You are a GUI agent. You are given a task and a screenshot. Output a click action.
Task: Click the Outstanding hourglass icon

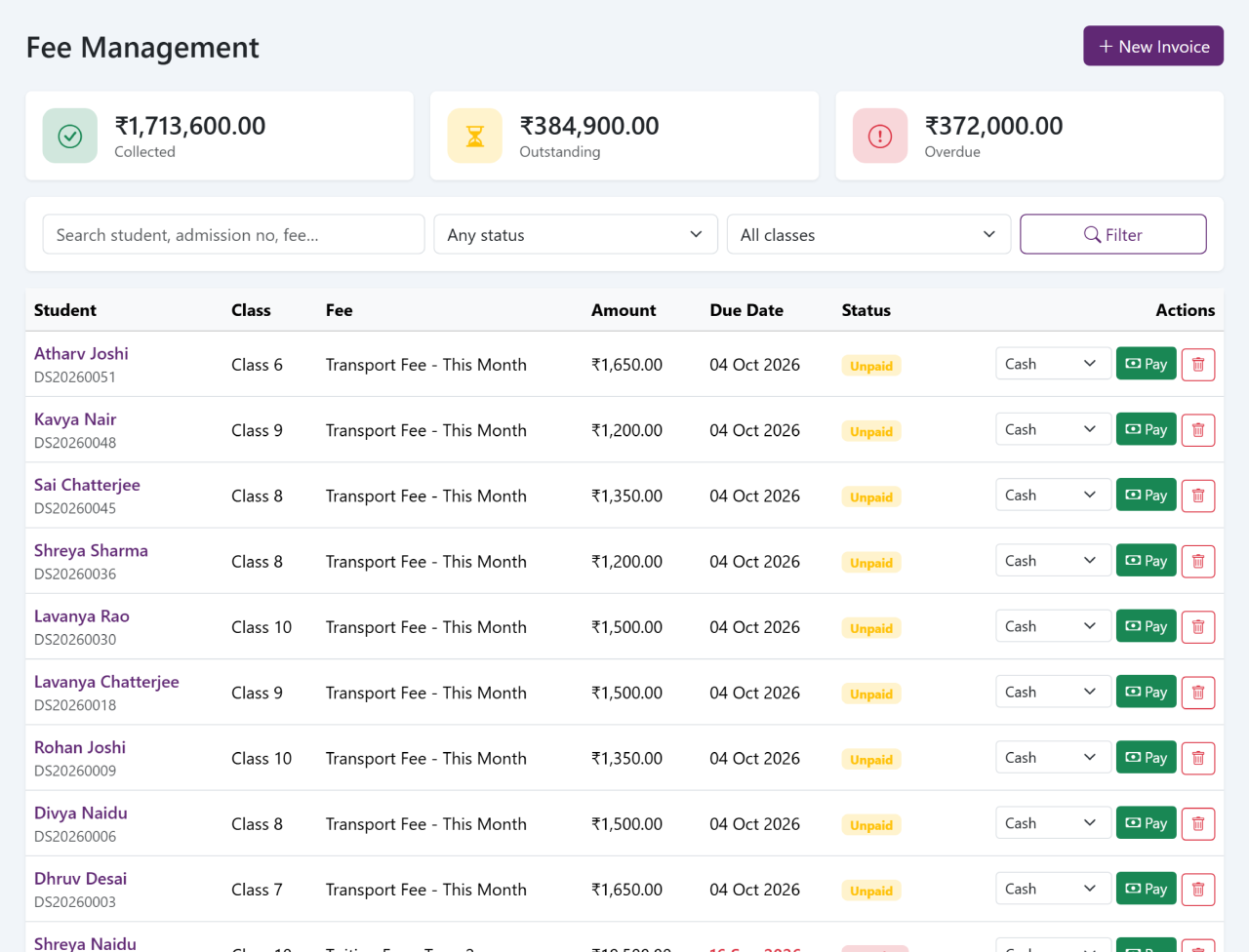[475, 136]
